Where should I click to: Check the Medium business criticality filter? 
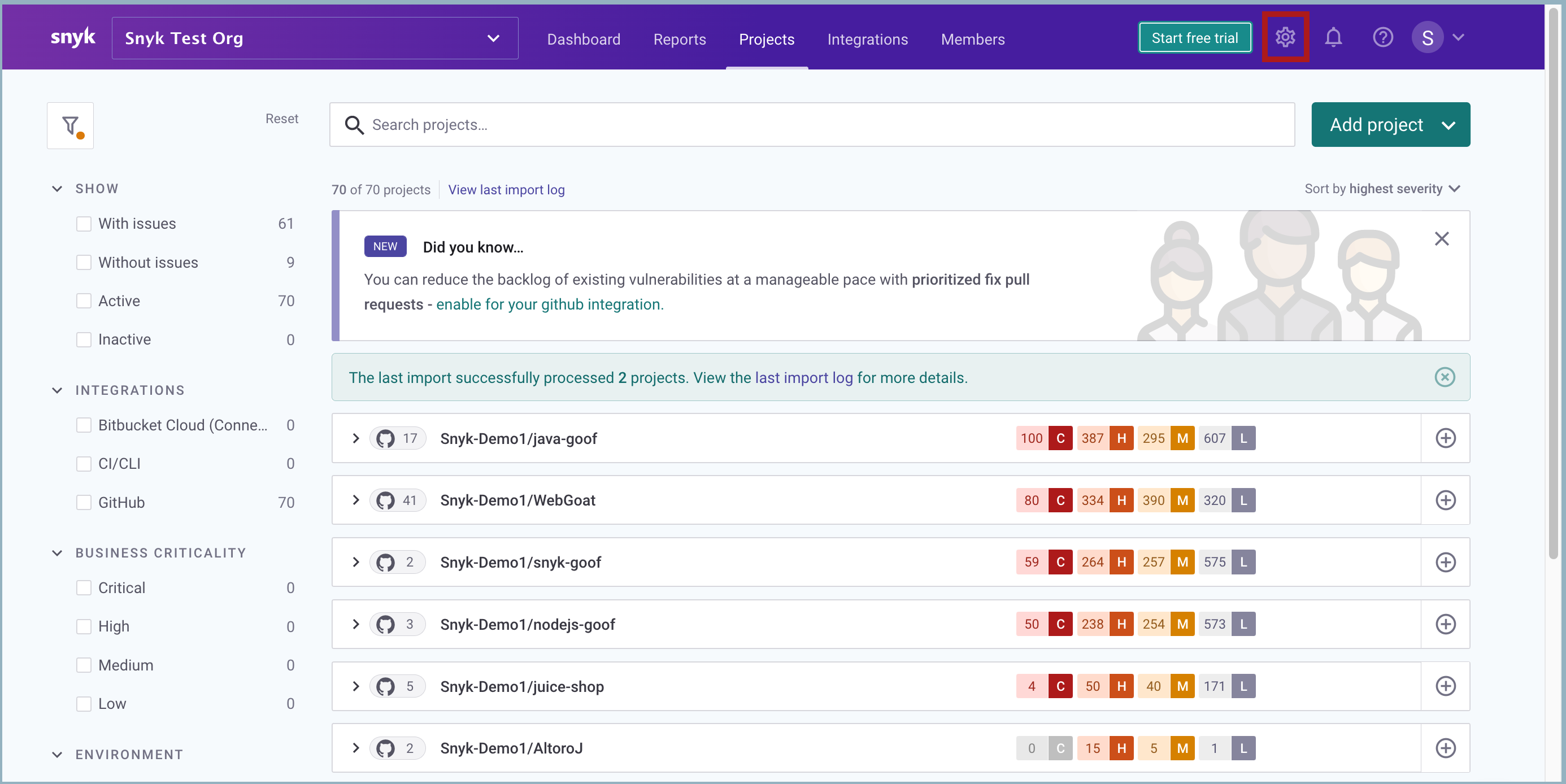[84, 665]
